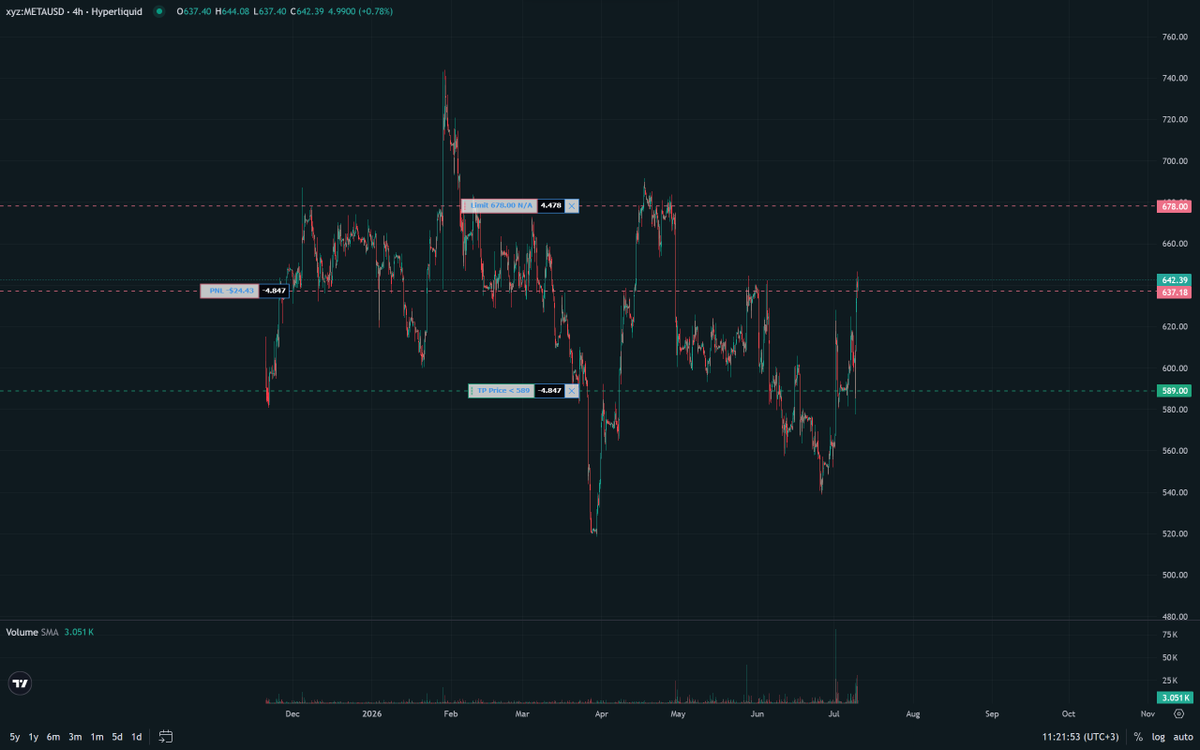Click the 4.478 limit order quantity

pos(551,206)
